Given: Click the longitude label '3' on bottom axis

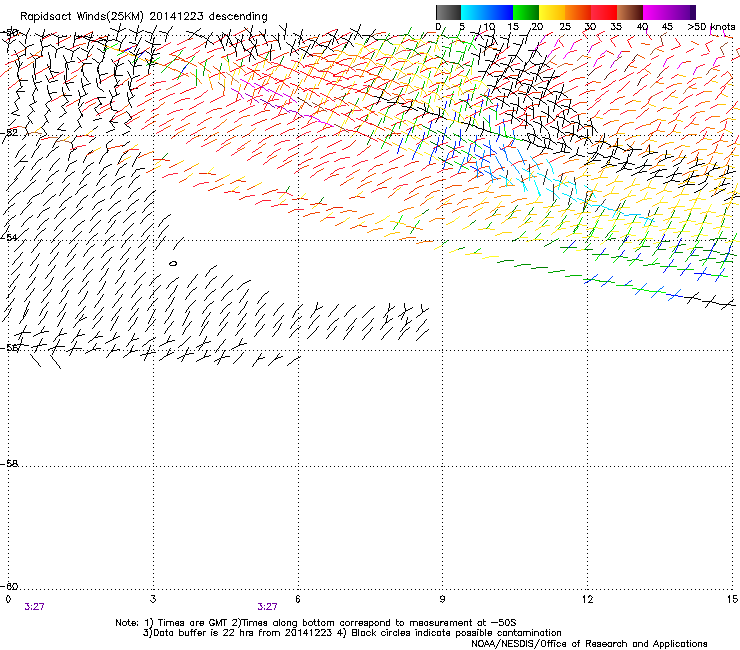Looking at the screenshot, I should 153,599.
